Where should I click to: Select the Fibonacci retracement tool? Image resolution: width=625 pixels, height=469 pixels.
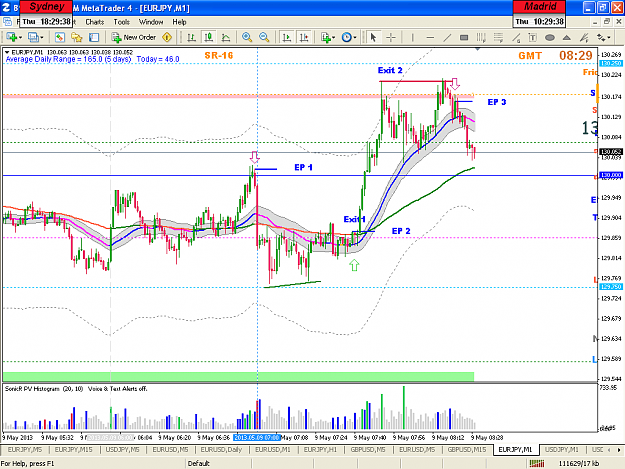(498, 37)
